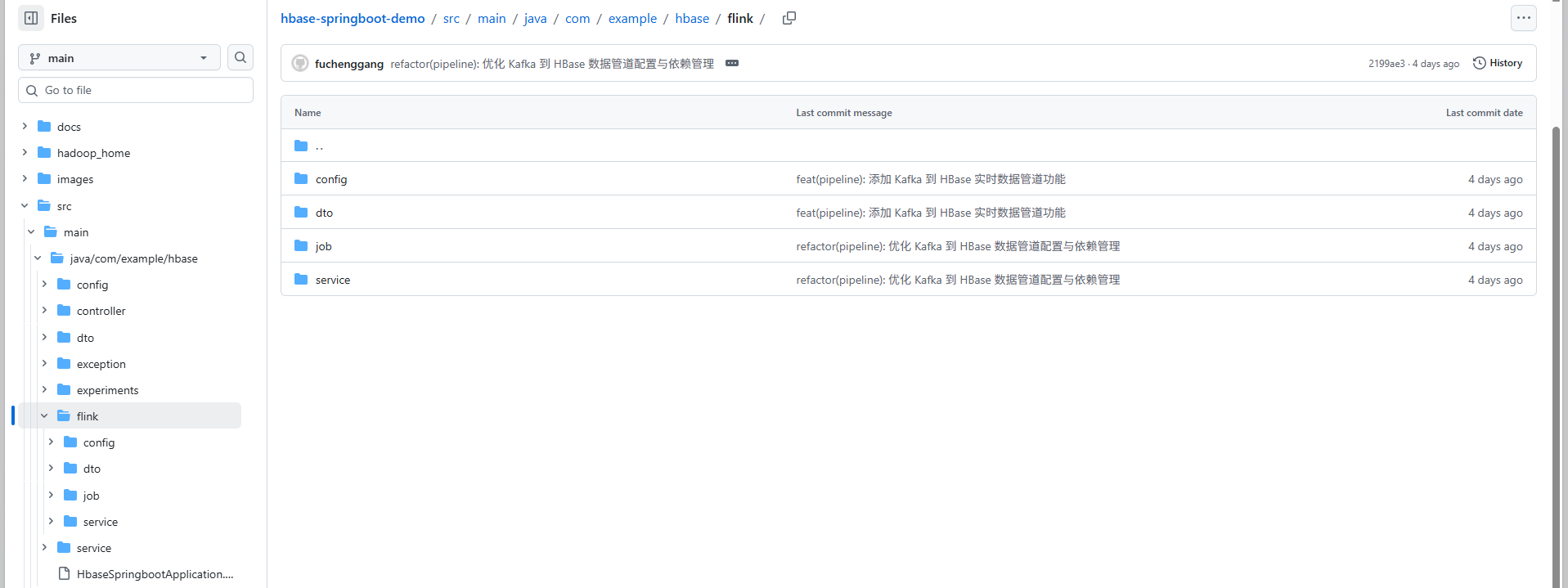Open service folder in the file table
Image resolution: width=1568 pixels, height=588 pixels.
click(333, 280)
